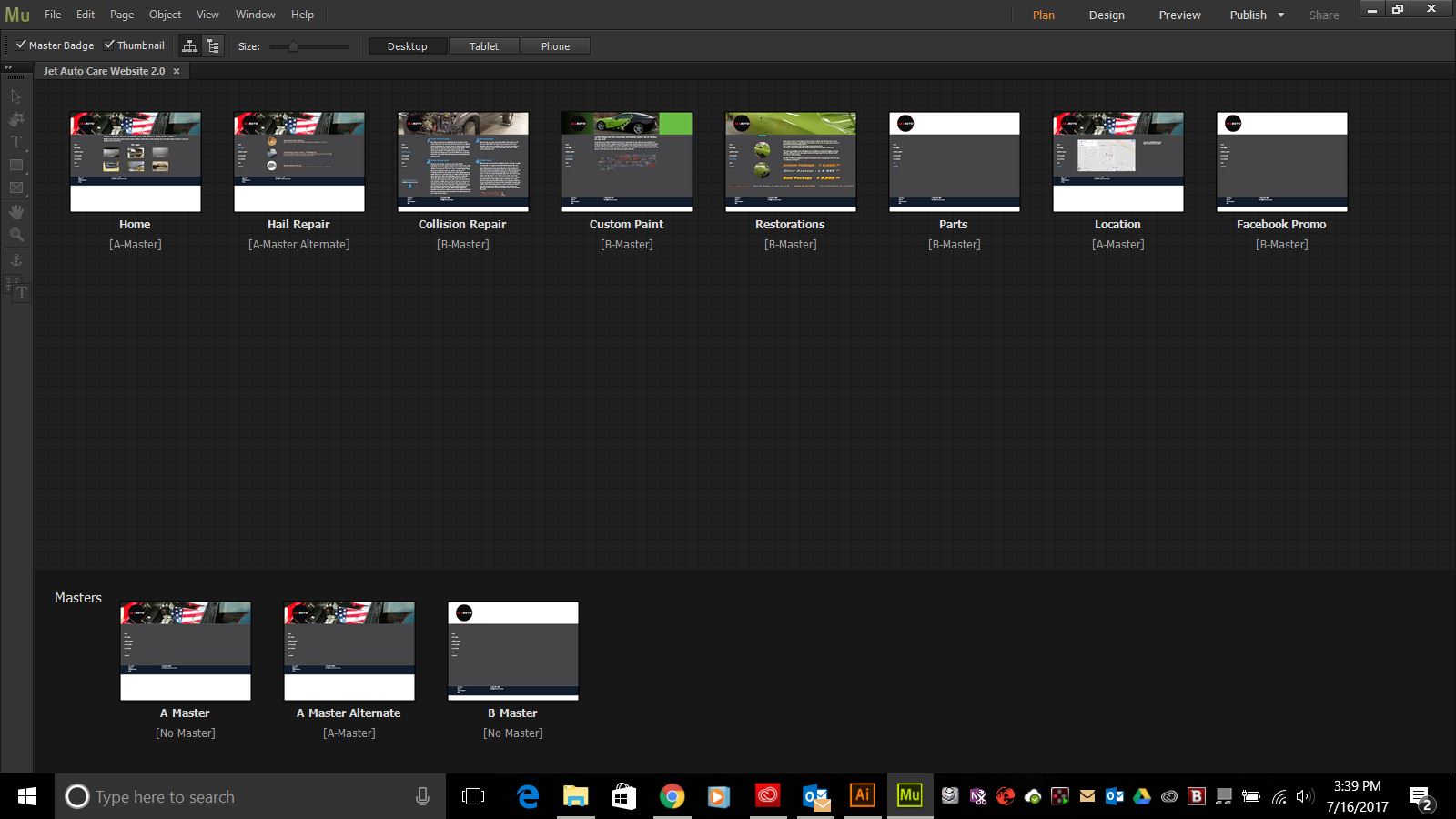The height and width of the screenshot is (819, 1456).
Task: Select the Selection arrow tool
Action: (15, 96)
